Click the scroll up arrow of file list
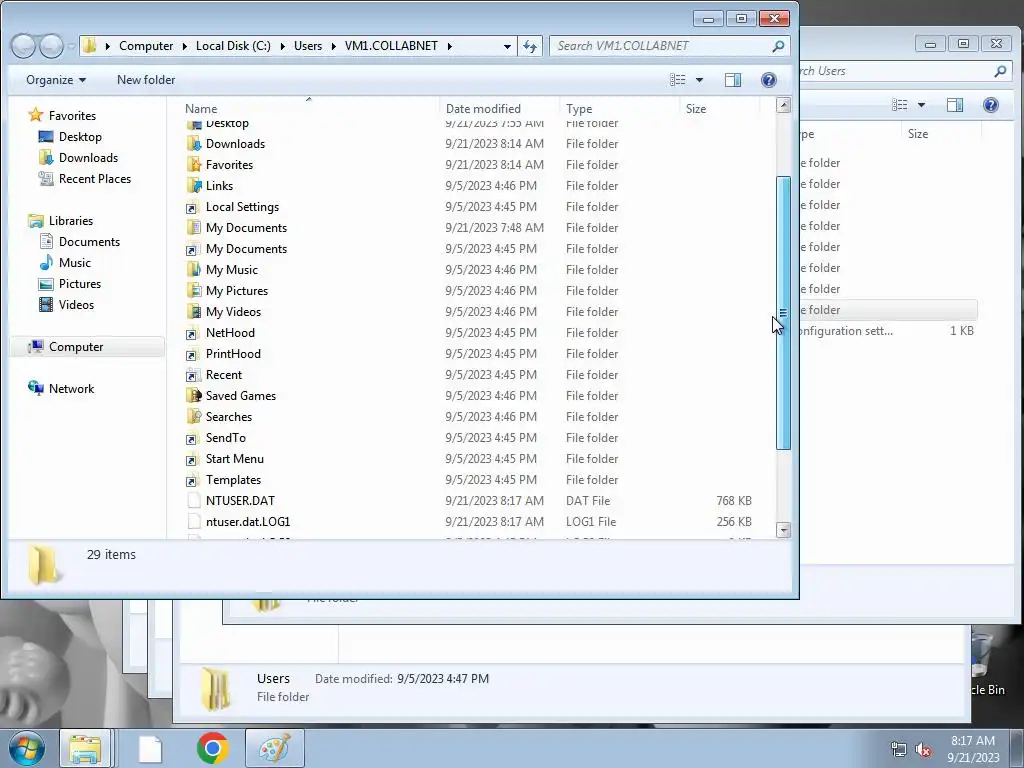The width and height of the screenshot is (1024, 768). click(x=783, y=105)
